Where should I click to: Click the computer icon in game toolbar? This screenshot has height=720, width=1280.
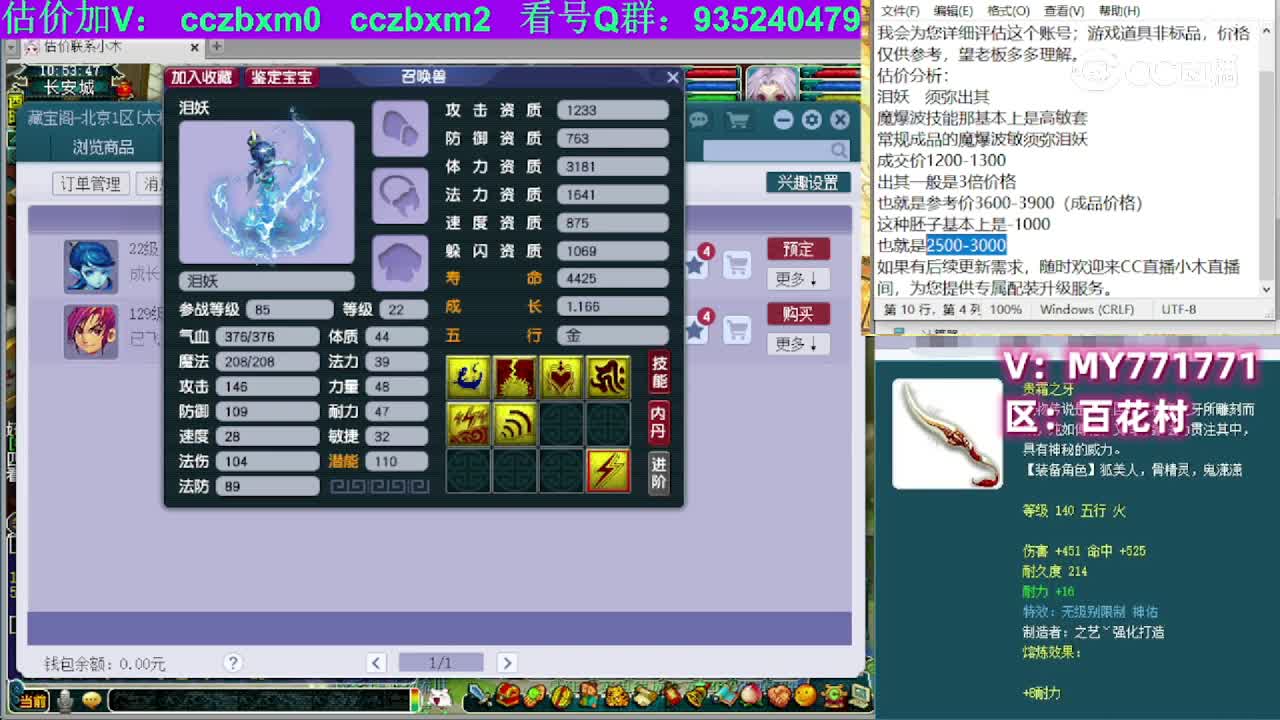coord(858,694)
